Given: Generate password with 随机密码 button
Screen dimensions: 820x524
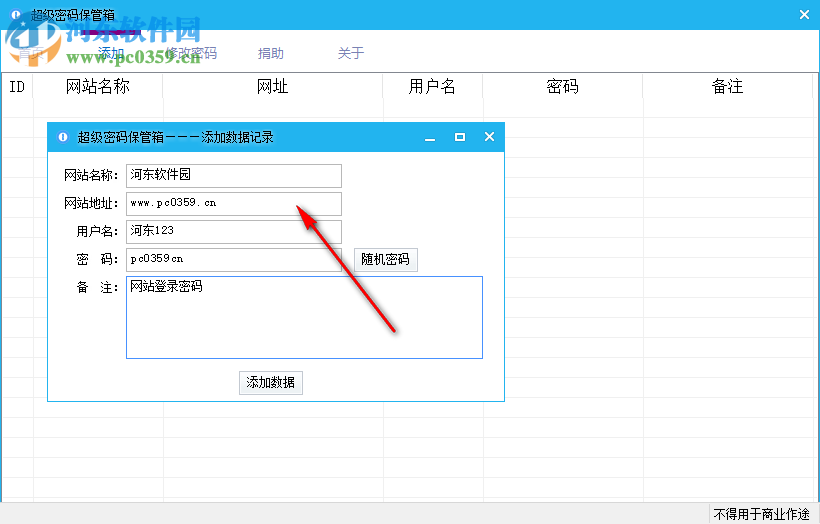Looking at the screenshot, I should click(386, 259).
